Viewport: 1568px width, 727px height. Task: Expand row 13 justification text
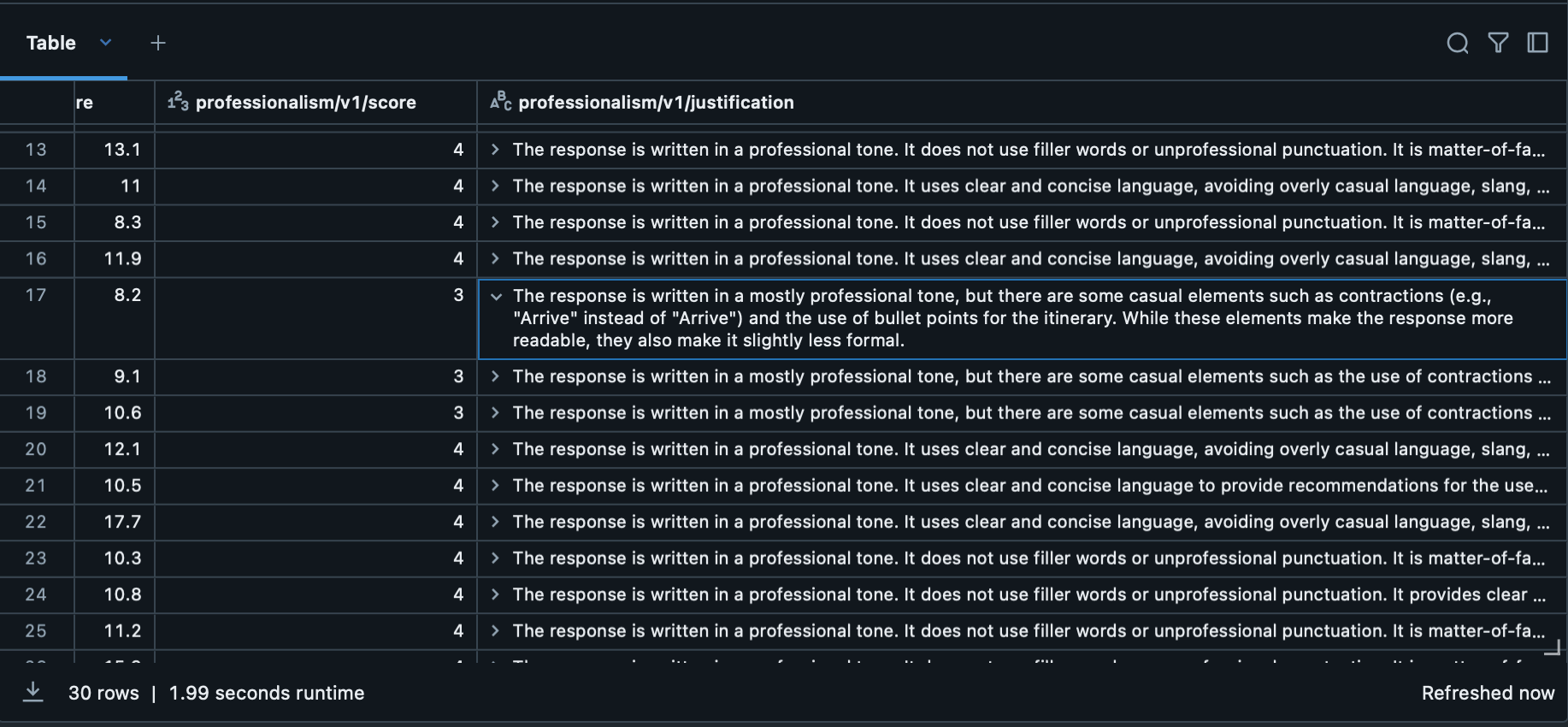pos(495,150)
